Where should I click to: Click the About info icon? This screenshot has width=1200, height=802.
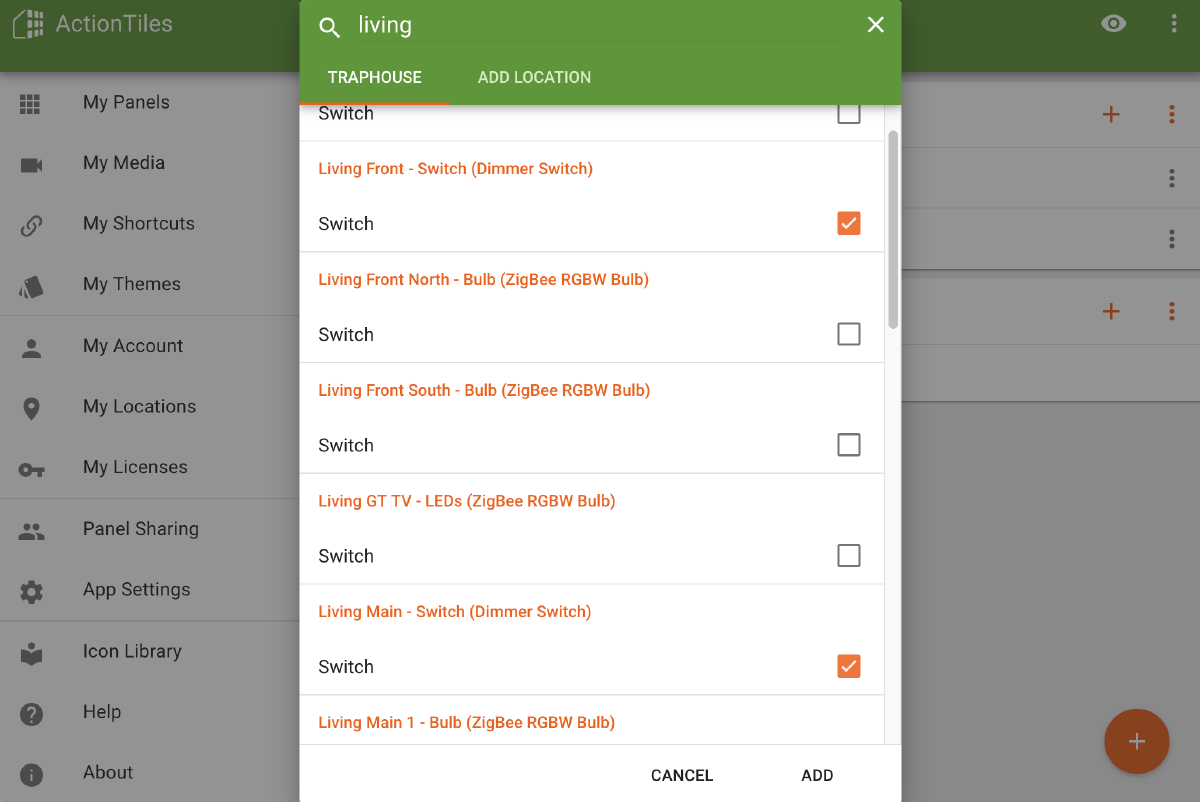(31, 775)
